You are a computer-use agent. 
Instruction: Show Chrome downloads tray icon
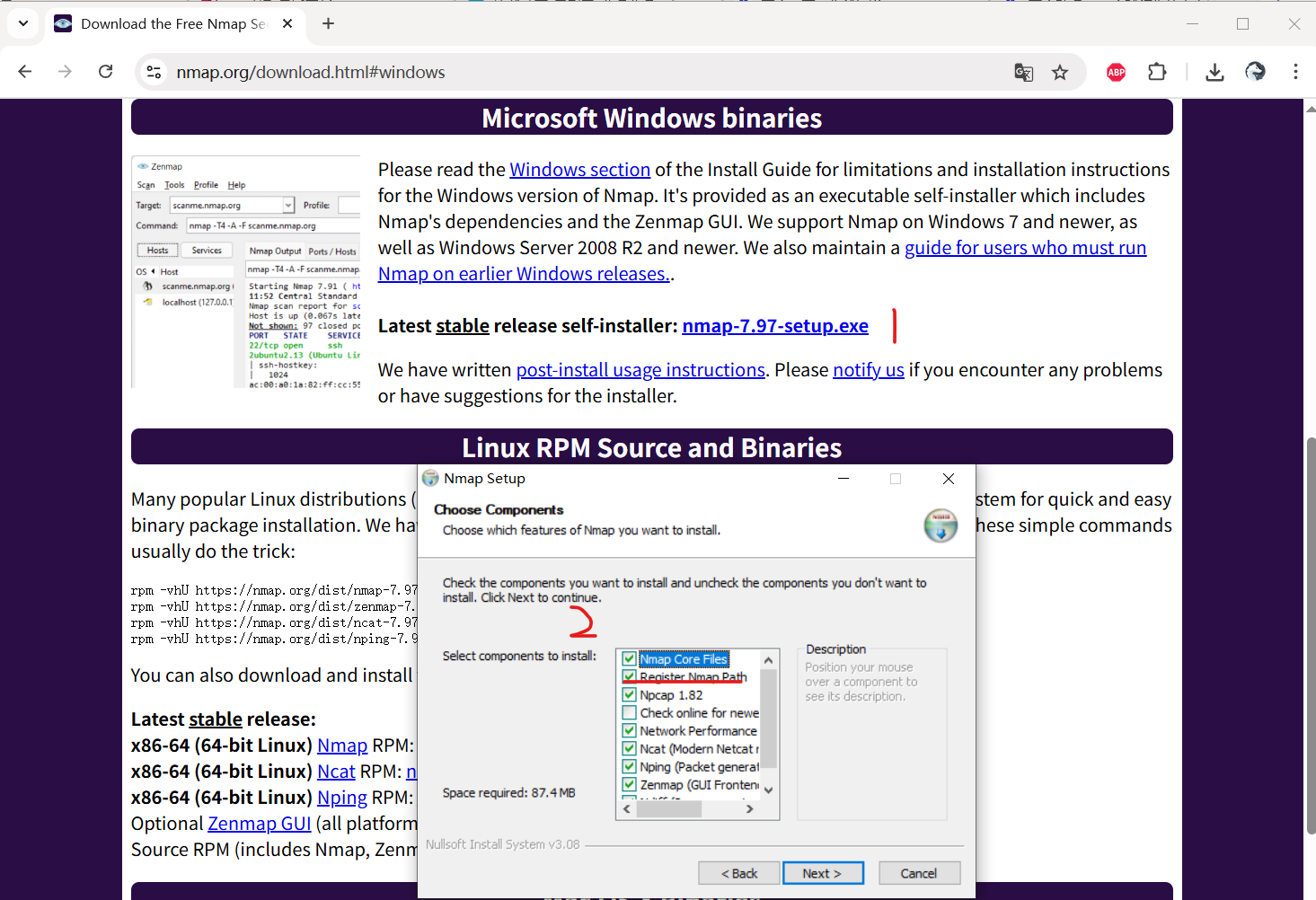tap(1214, 73)
